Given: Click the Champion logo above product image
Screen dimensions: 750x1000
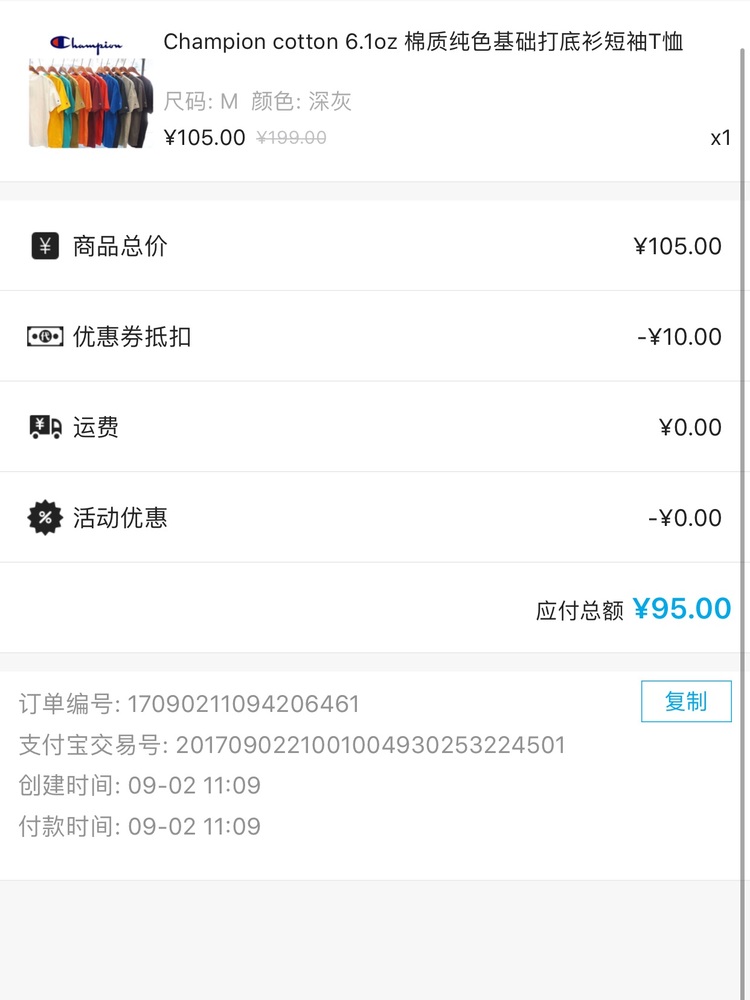Looking at the screenshot, I should [86, 43].
